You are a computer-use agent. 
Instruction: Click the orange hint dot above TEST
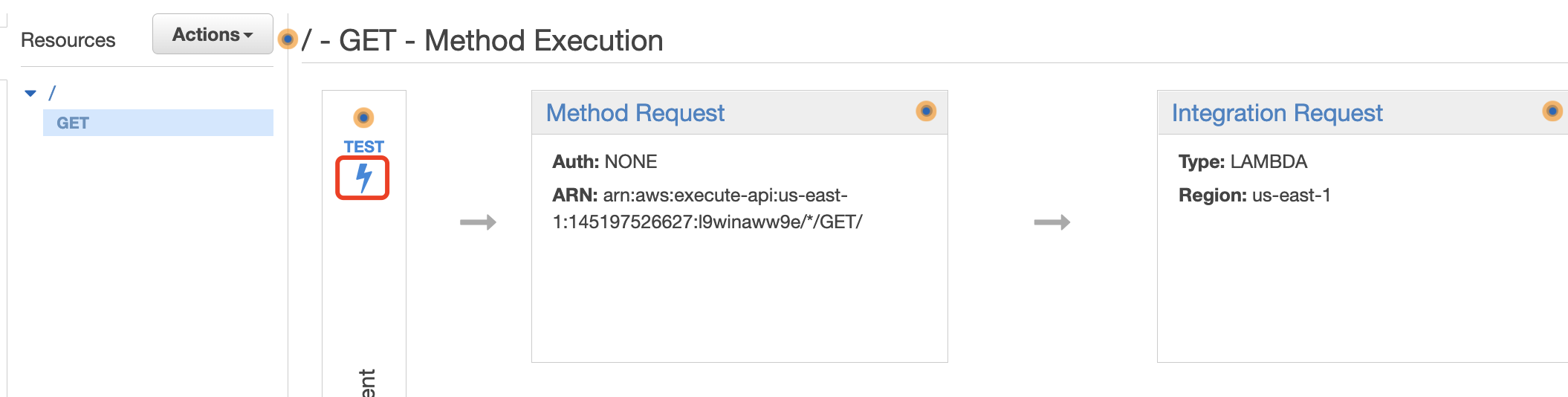(x=363, y=117)
